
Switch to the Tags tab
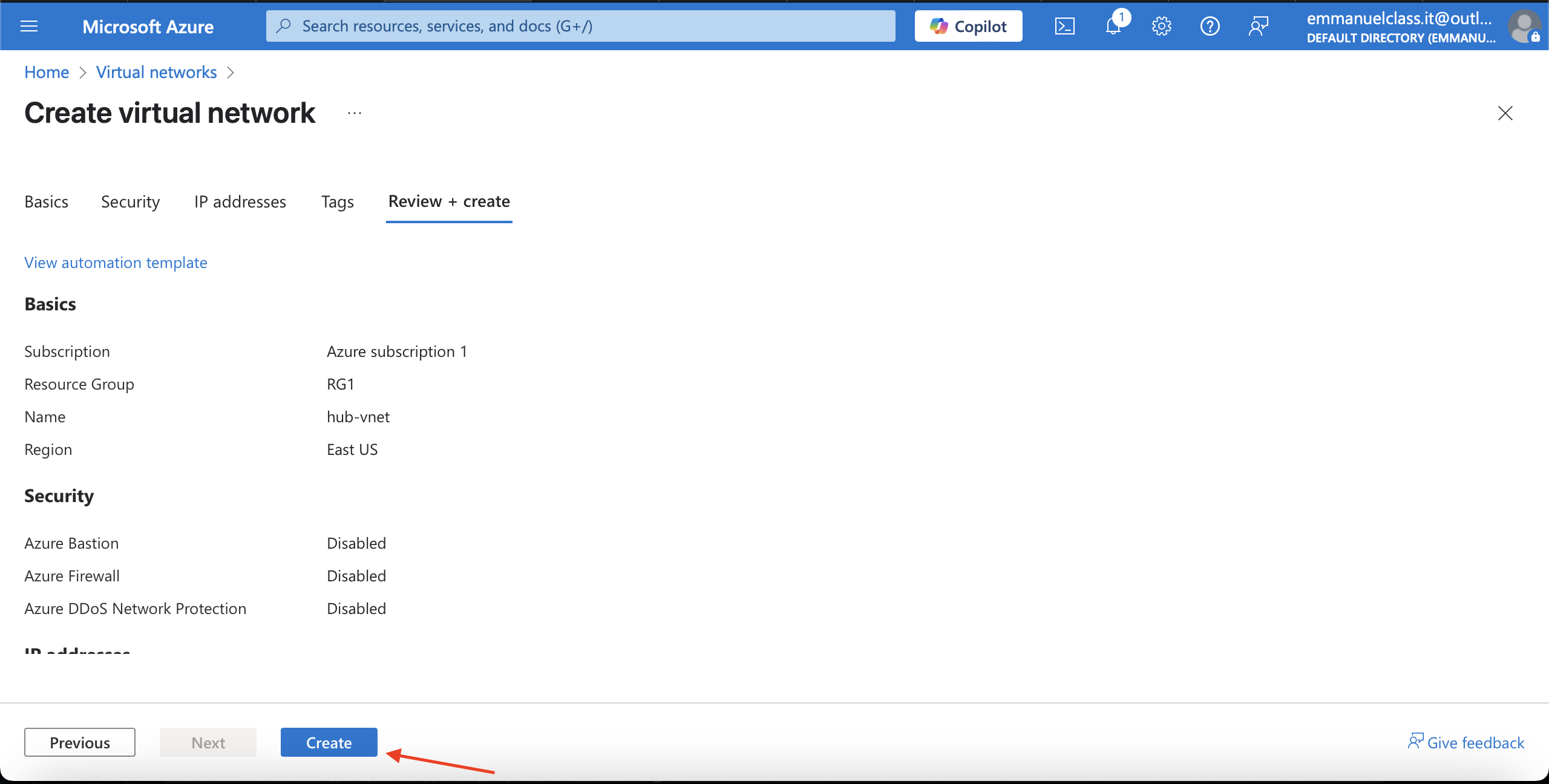pos(338,201)
